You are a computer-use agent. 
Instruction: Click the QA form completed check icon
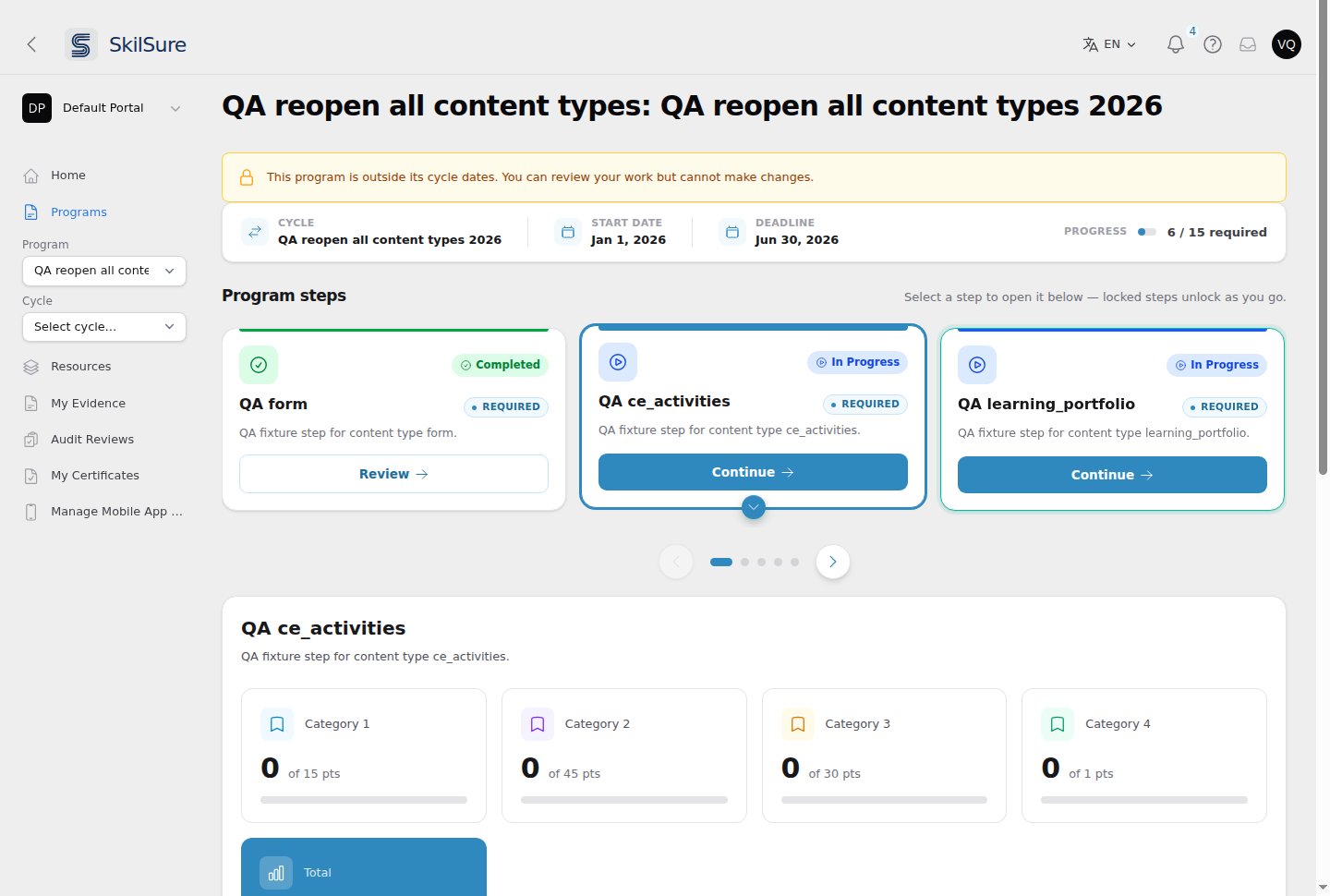[259, 365]
